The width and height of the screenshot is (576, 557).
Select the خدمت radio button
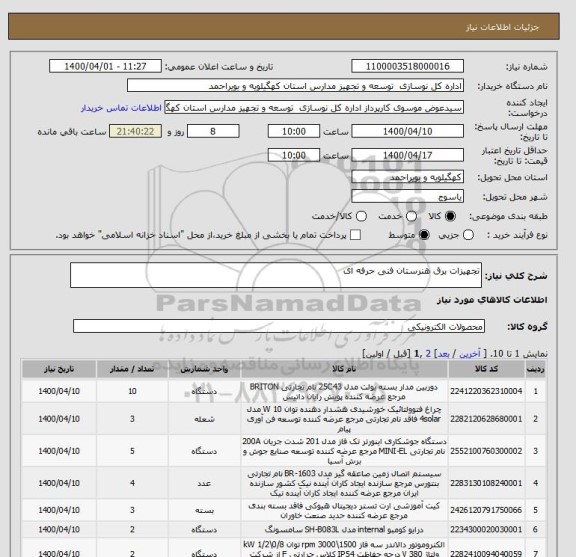(411, 216)
